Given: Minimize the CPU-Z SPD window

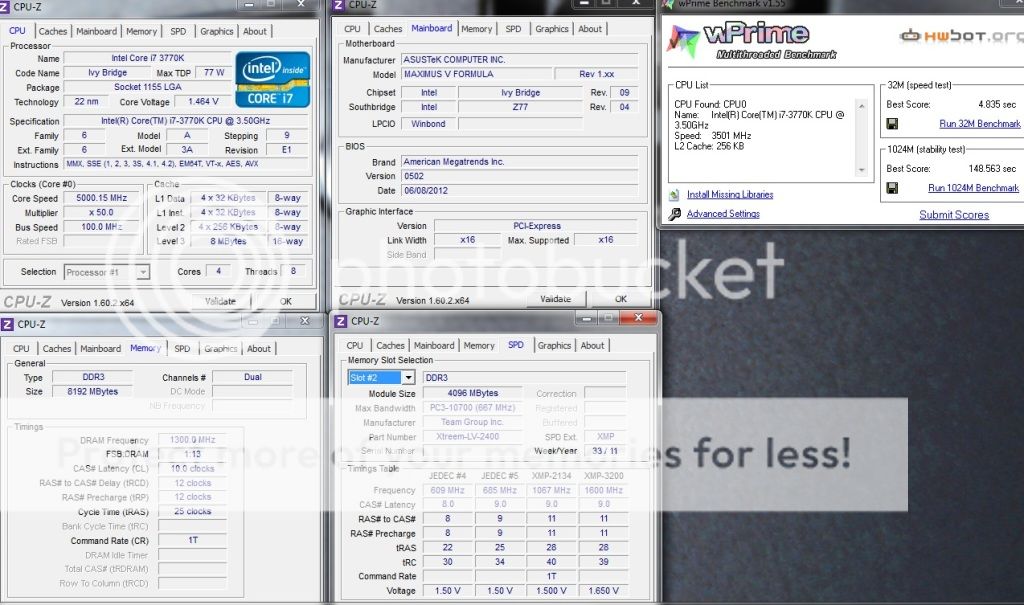Looking at the screenshot, I should 586,318.
